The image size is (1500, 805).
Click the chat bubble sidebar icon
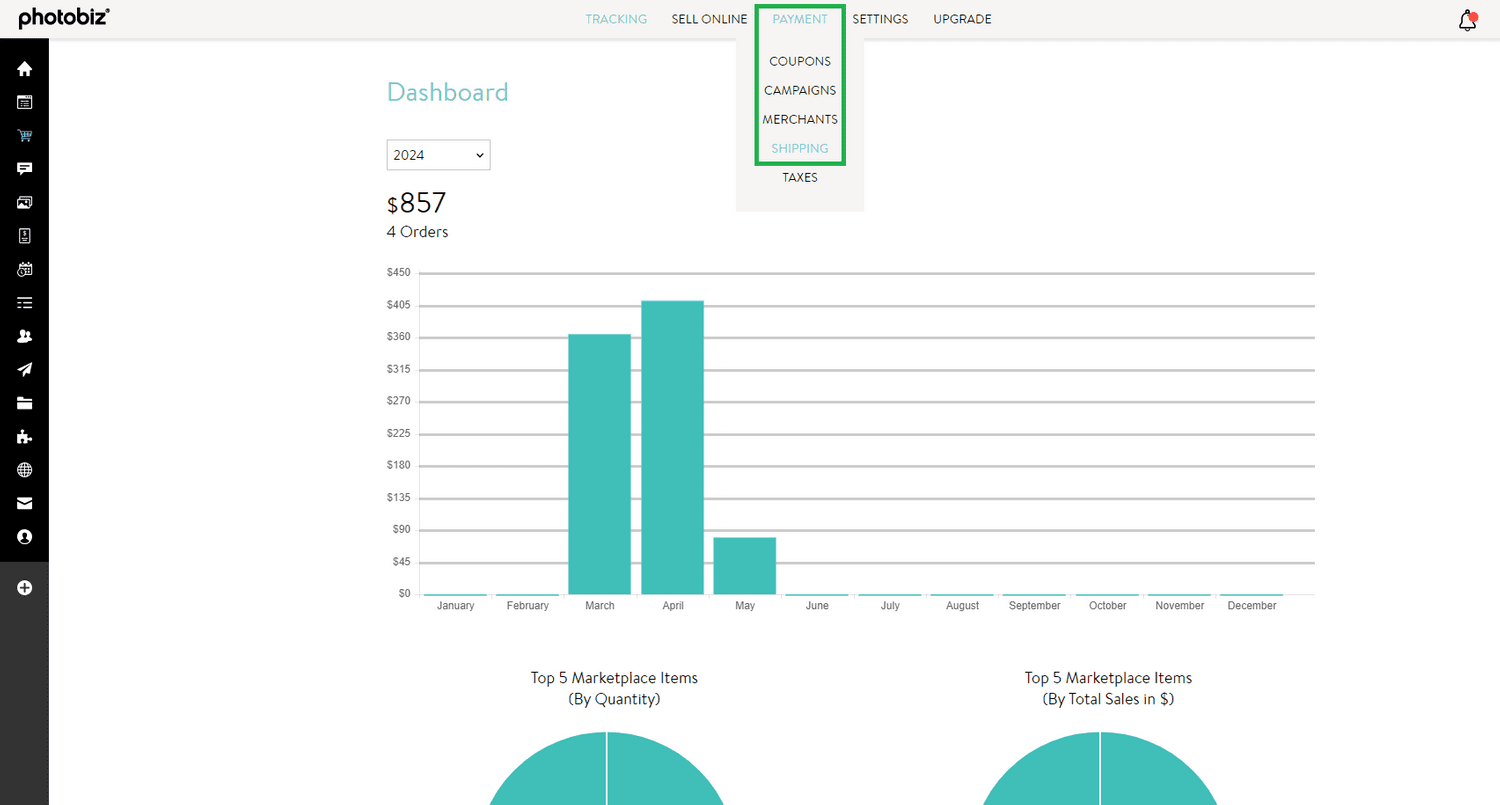pos(25,169)
